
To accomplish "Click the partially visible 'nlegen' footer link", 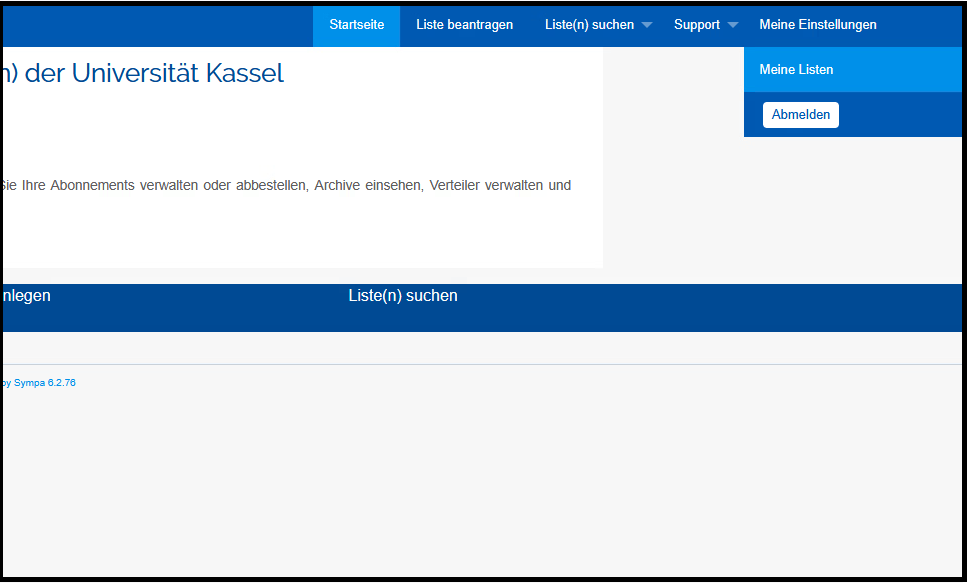I will (x=27, y=296).
